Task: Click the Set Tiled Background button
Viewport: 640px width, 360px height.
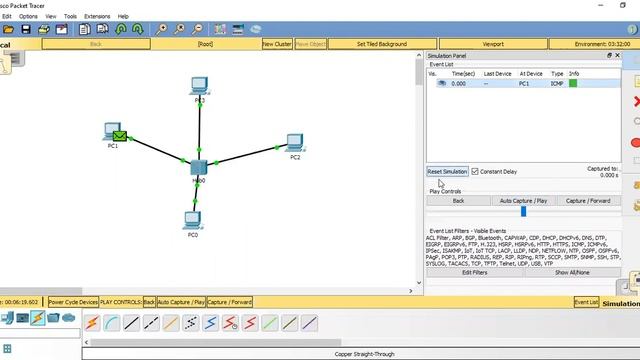Action: (382, 44)
